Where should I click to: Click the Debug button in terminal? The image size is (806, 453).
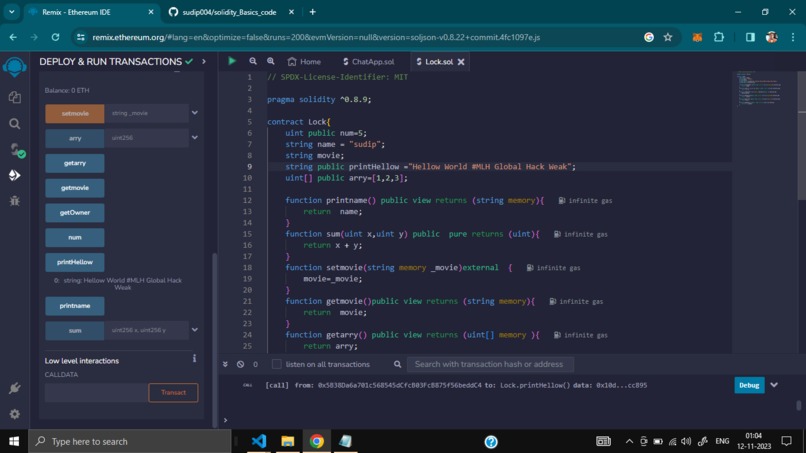tap(749, 385)
